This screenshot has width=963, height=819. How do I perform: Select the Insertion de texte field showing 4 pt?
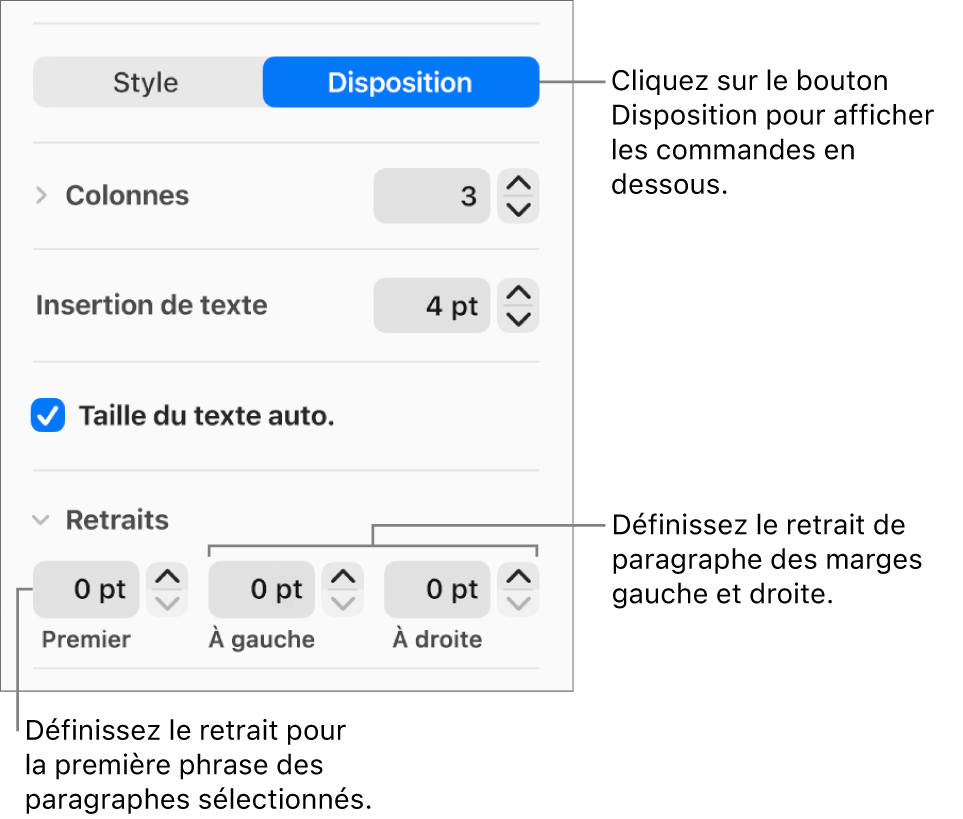pyautogui.click(x=432, y=305)
